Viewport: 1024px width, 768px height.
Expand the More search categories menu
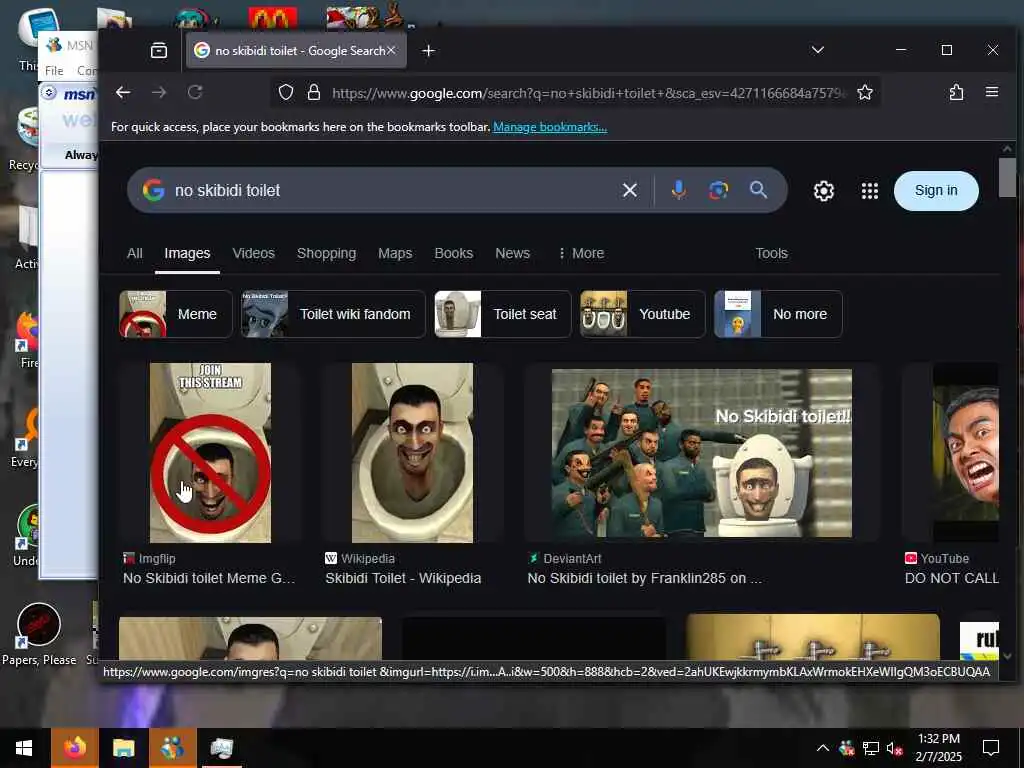pyautogui.click(x=581, y=253)
